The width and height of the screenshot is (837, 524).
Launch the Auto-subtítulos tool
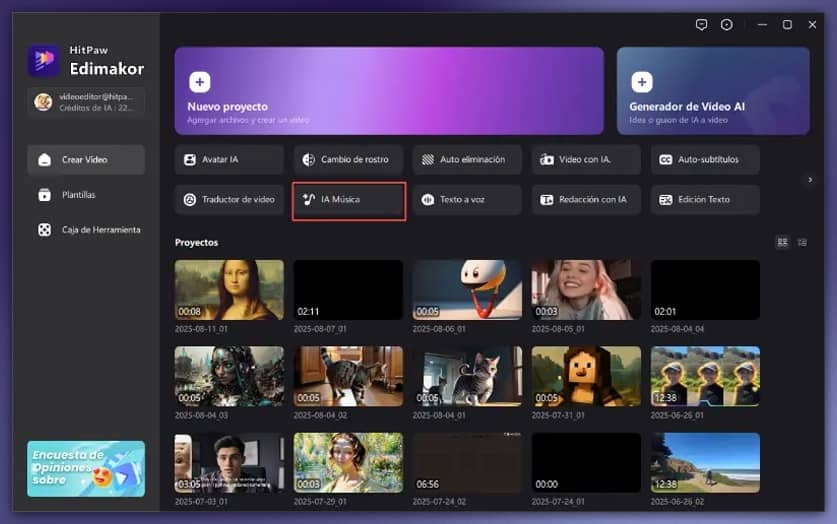point(705,160)
